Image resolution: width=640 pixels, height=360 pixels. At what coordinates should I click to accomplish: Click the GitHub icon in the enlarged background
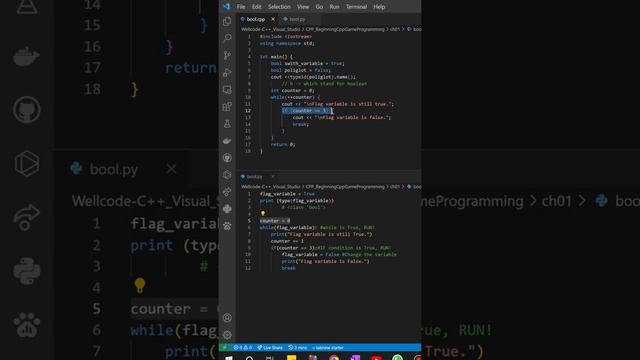tap(27, 109)
